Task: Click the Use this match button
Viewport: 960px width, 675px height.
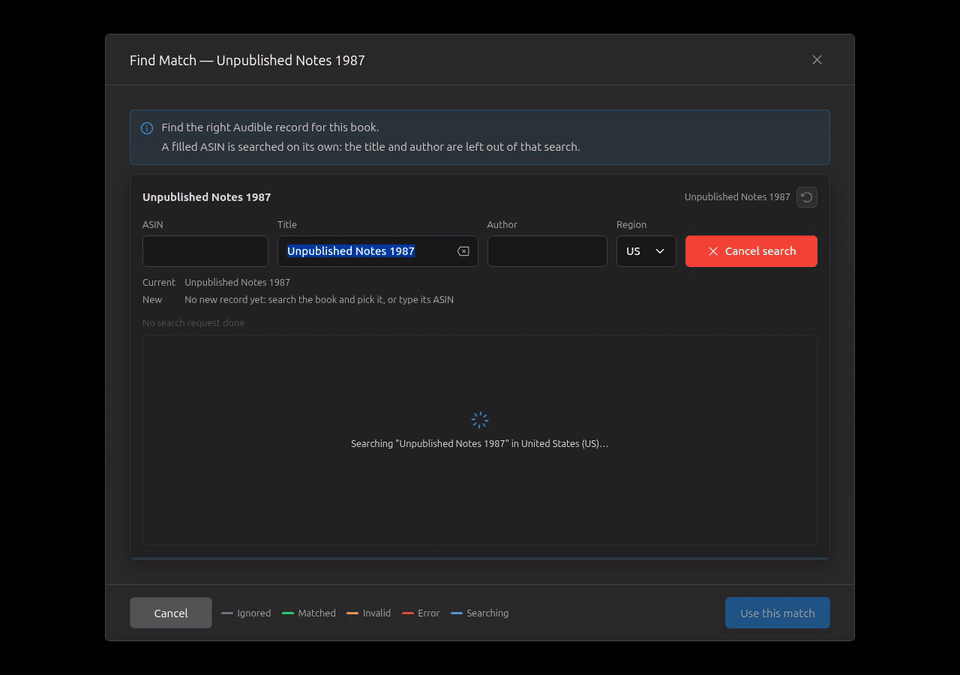Action: pos(777,613)
